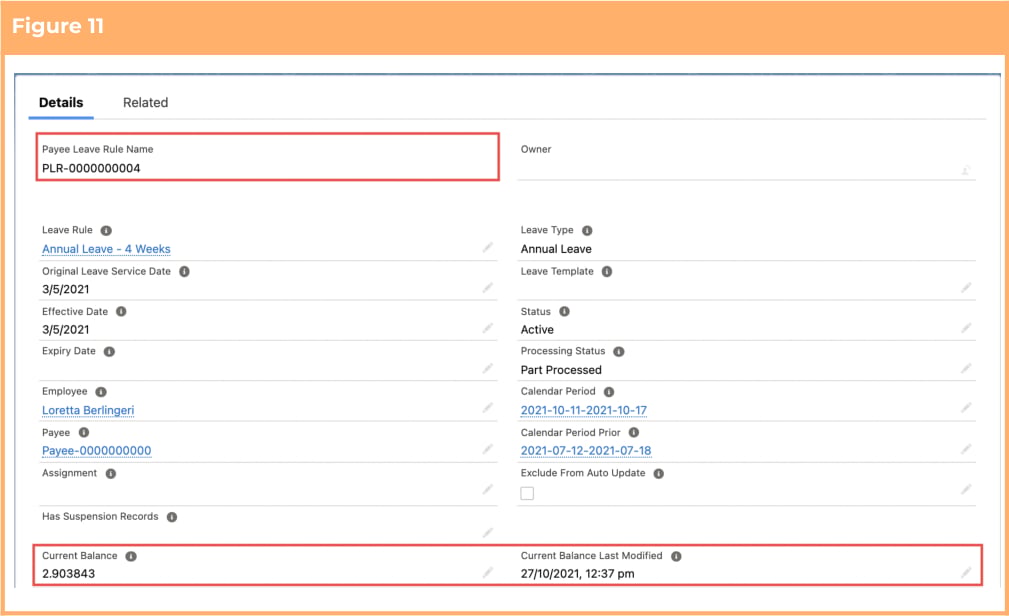Viewport: 1009px width, 616px height.
Task: Show info tooltip for Leave Type
Action: point(587,230)
